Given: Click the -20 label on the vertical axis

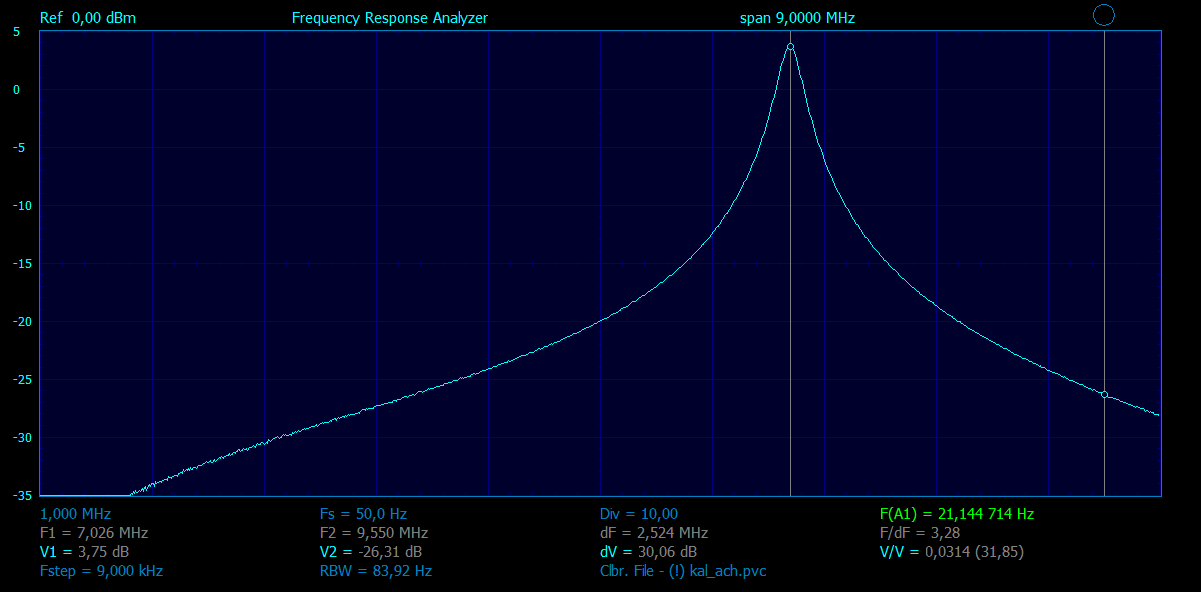Looking at the screenshot, I should [x=24, y=321].
